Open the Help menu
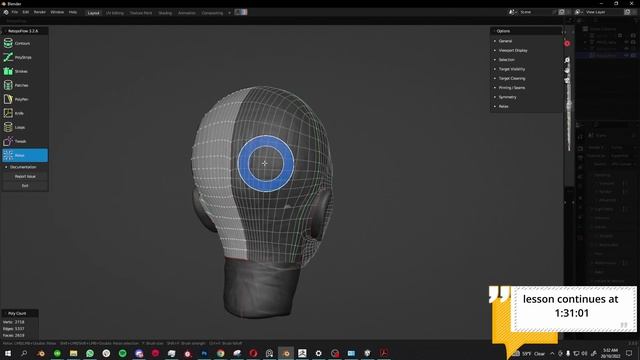 73,12
